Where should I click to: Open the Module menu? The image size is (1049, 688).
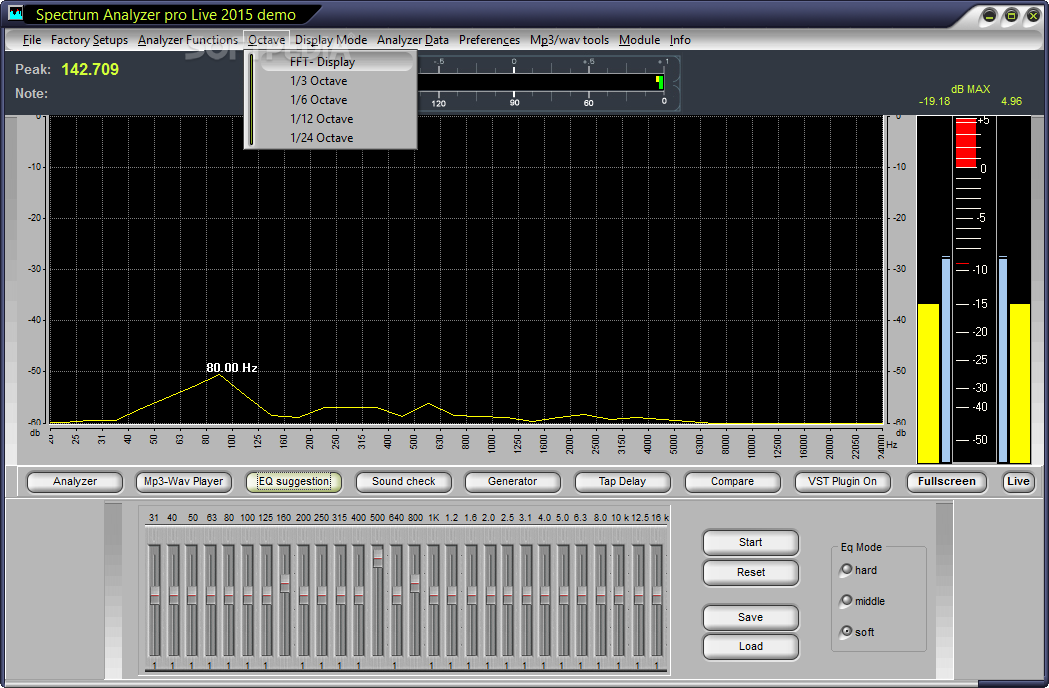point(639,40)
